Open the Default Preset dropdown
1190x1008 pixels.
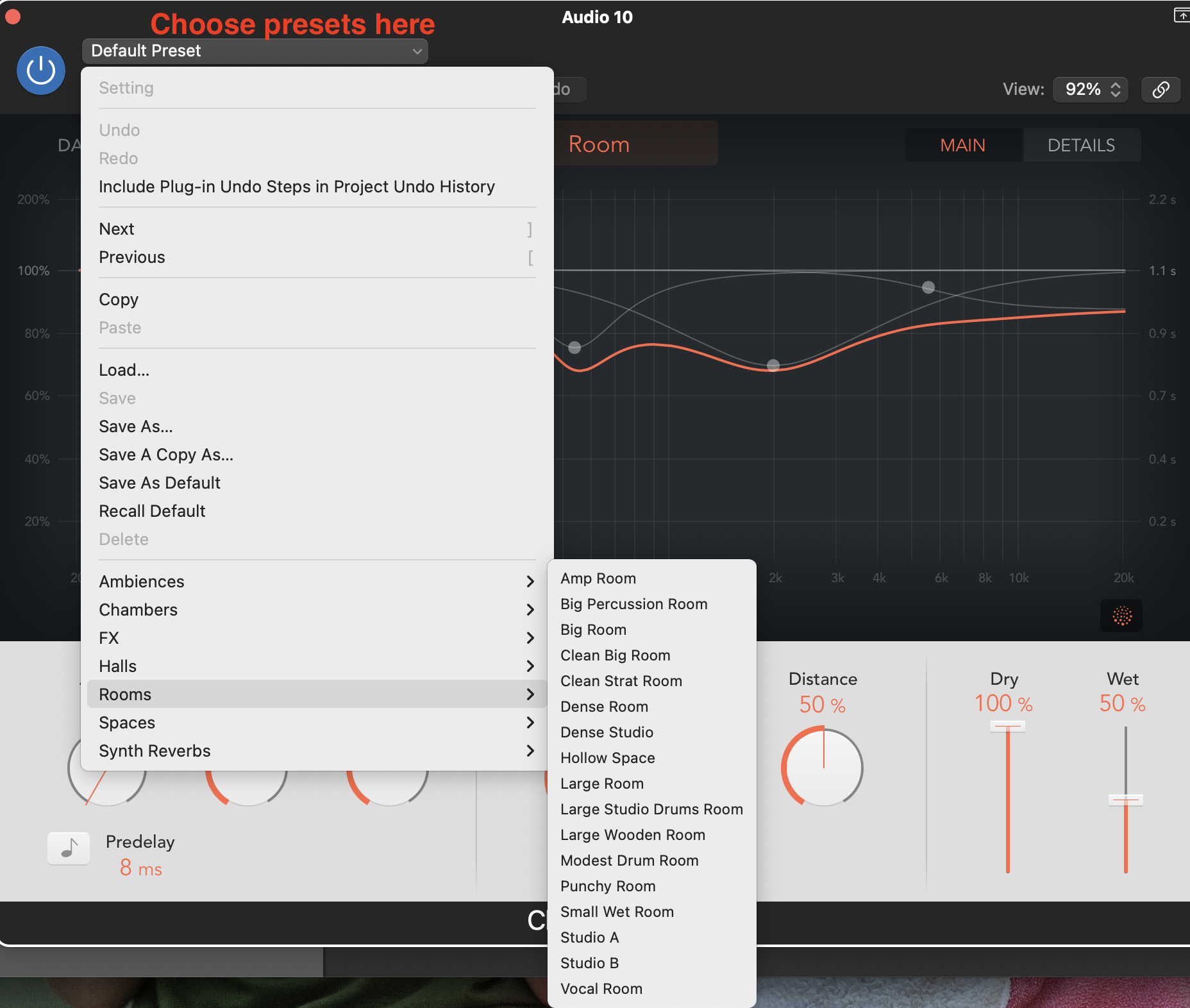coord(255,51)
